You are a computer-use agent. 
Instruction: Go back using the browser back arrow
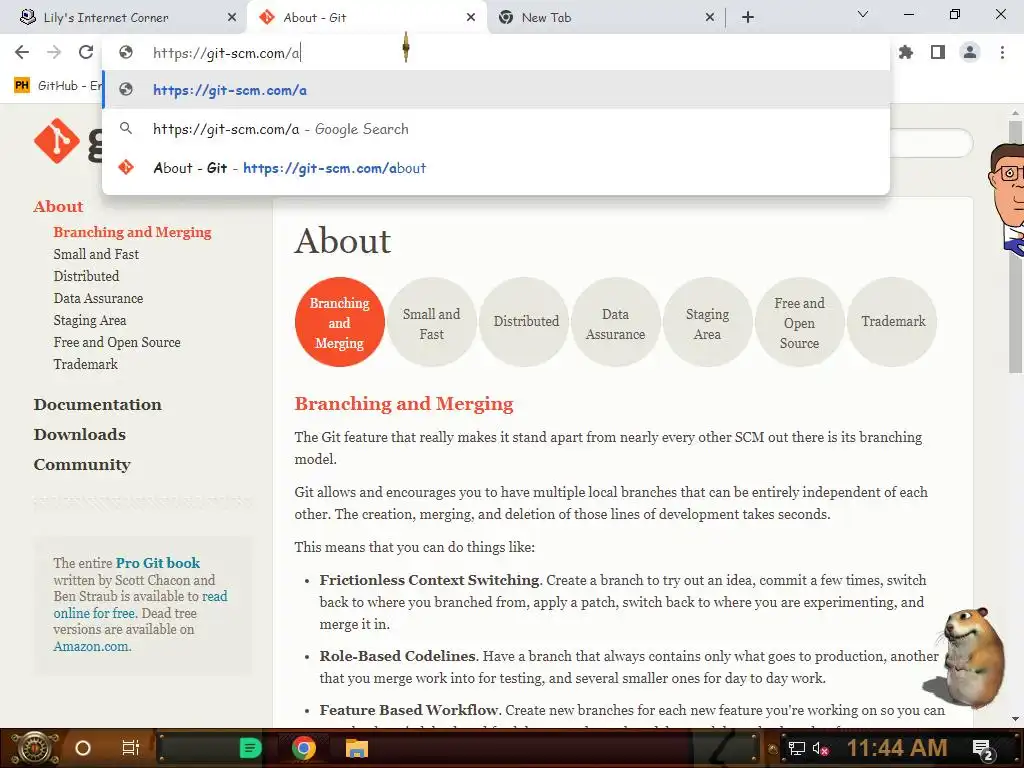(22, 52)
